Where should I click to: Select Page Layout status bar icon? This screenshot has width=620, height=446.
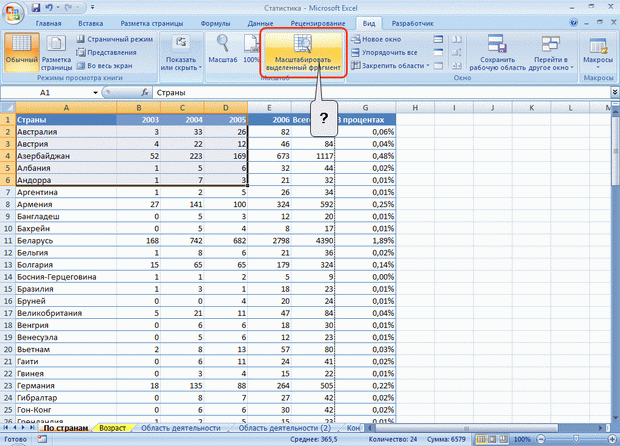(x=492, y=439)
